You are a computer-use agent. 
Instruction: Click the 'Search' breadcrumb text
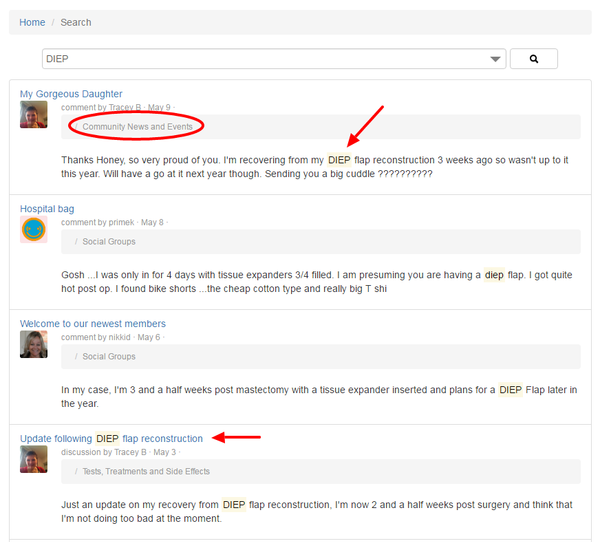tap(76, 22)
